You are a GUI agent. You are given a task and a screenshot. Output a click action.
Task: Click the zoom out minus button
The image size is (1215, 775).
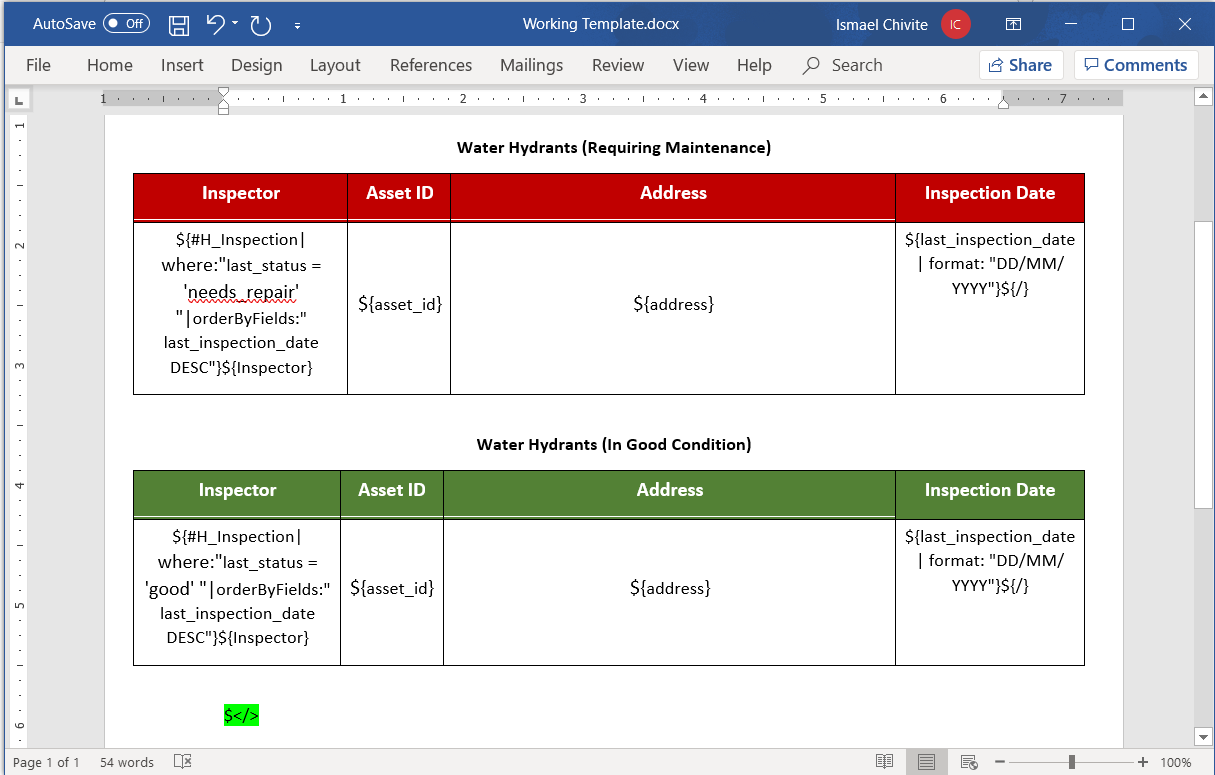coord(1000,762)
